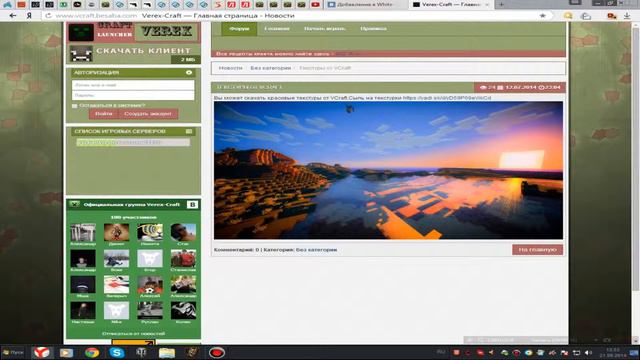
Task: Click the icon in the server list header
Action: point(189,131)
